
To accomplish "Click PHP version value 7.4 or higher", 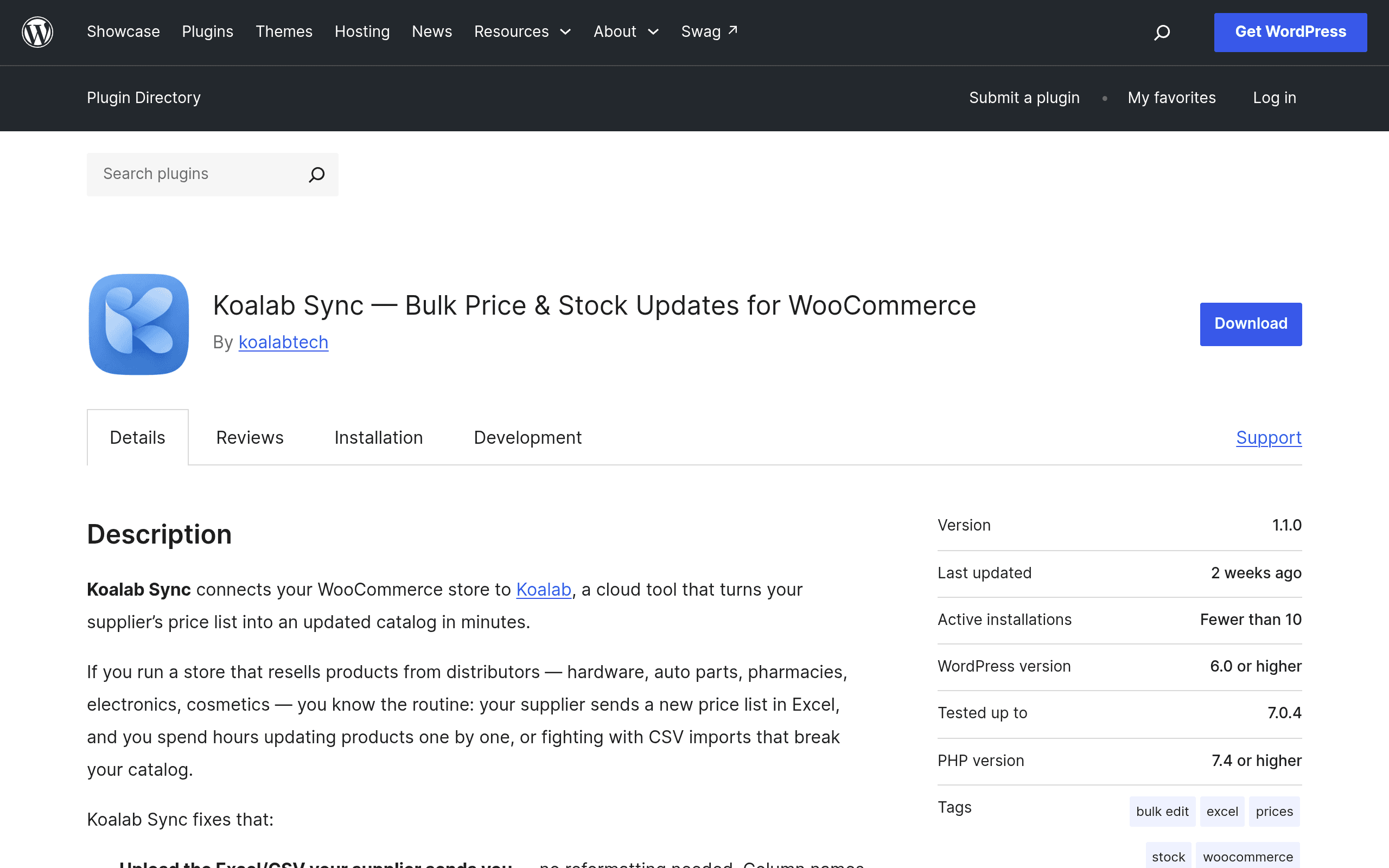I will coord(1257,761).
